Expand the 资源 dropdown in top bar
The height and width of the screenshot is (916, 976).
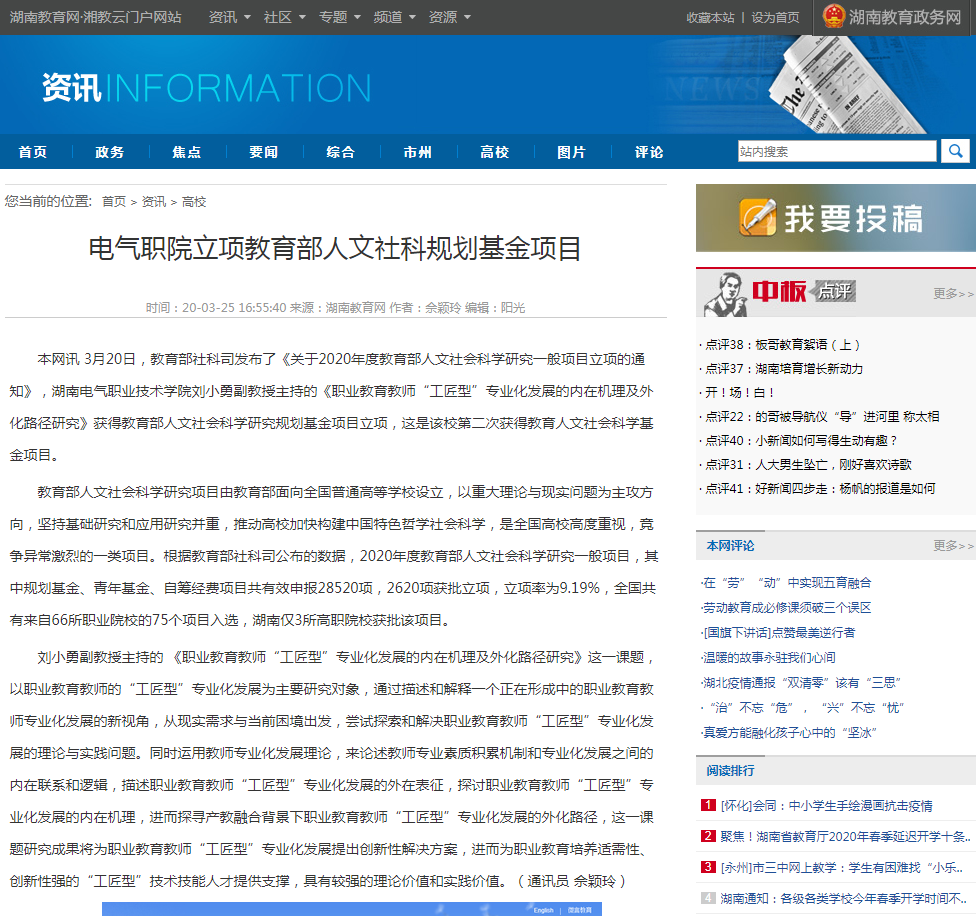[449, 17]
